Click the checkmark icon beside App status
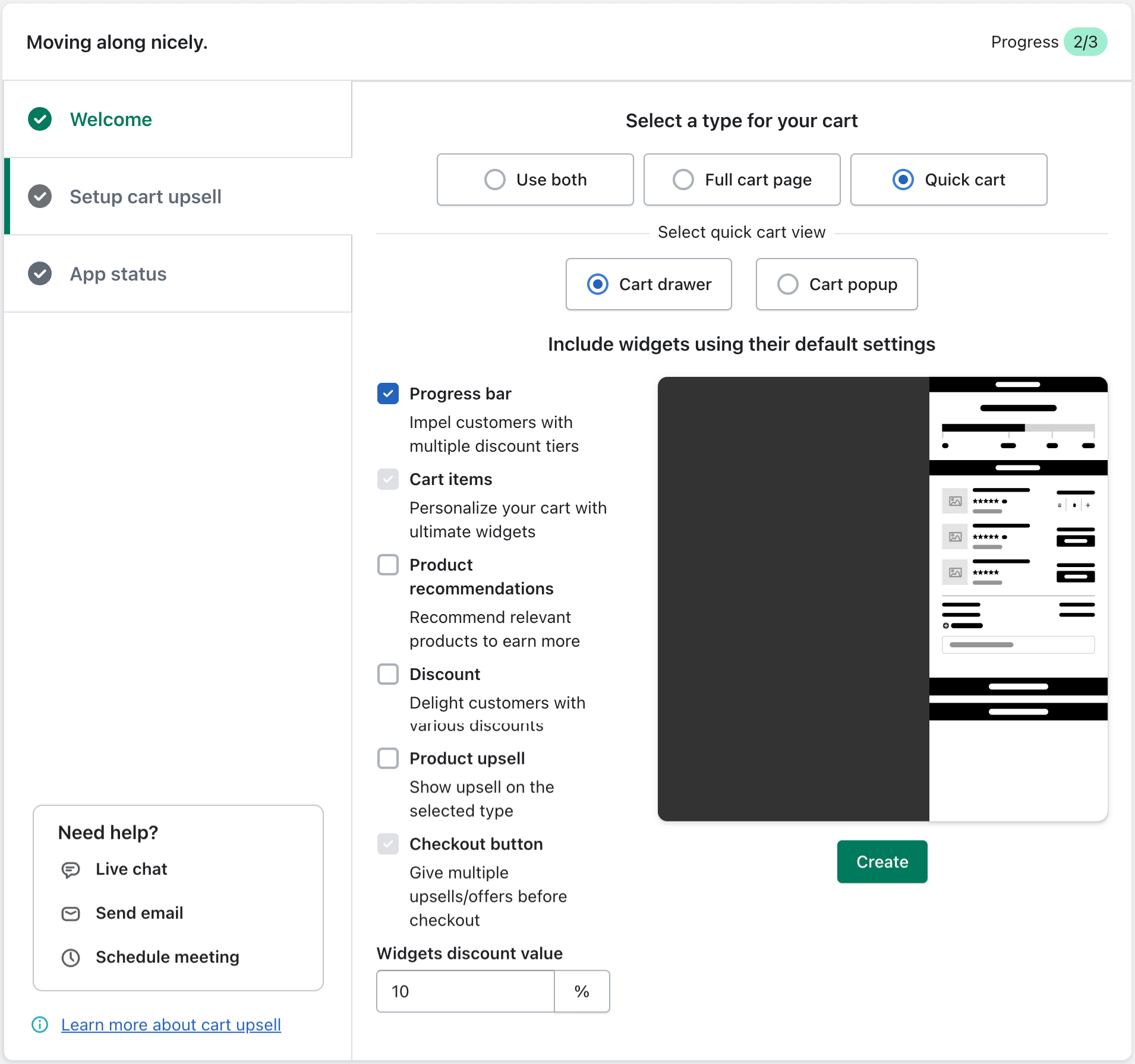1135x1064 pixels. [40, 274]
